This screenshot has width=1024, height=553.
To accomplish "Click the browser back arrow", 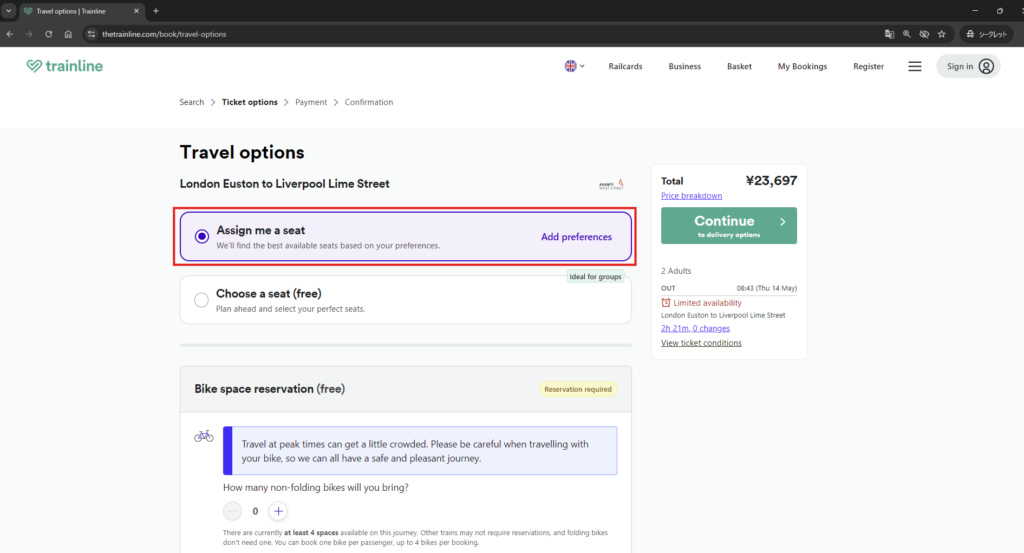I will tap(10, 34).
